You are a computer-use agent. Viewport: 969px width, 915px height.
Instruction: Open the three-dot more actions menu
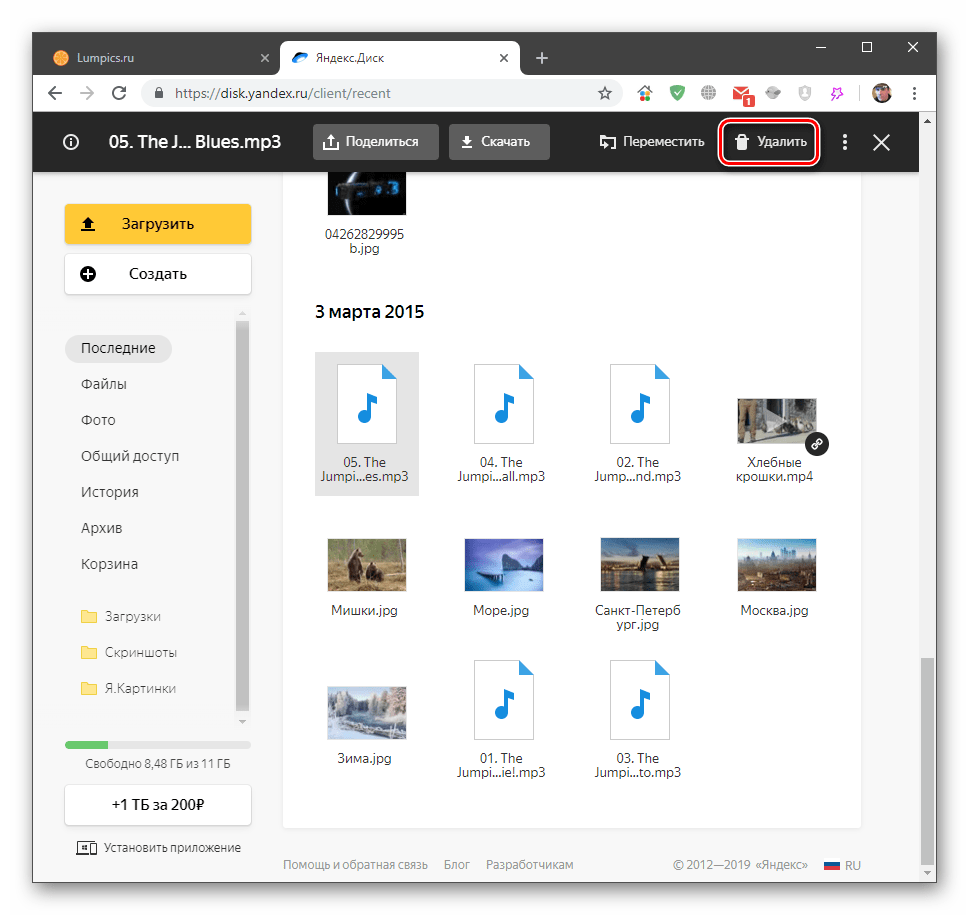point(845,142)
